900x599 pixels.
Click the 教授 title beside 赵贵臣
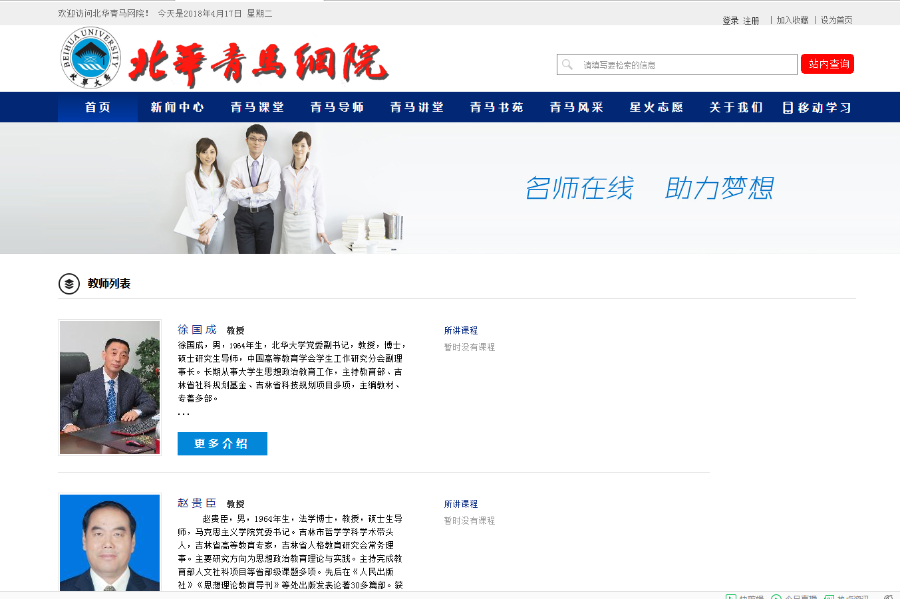coord(235,504)
